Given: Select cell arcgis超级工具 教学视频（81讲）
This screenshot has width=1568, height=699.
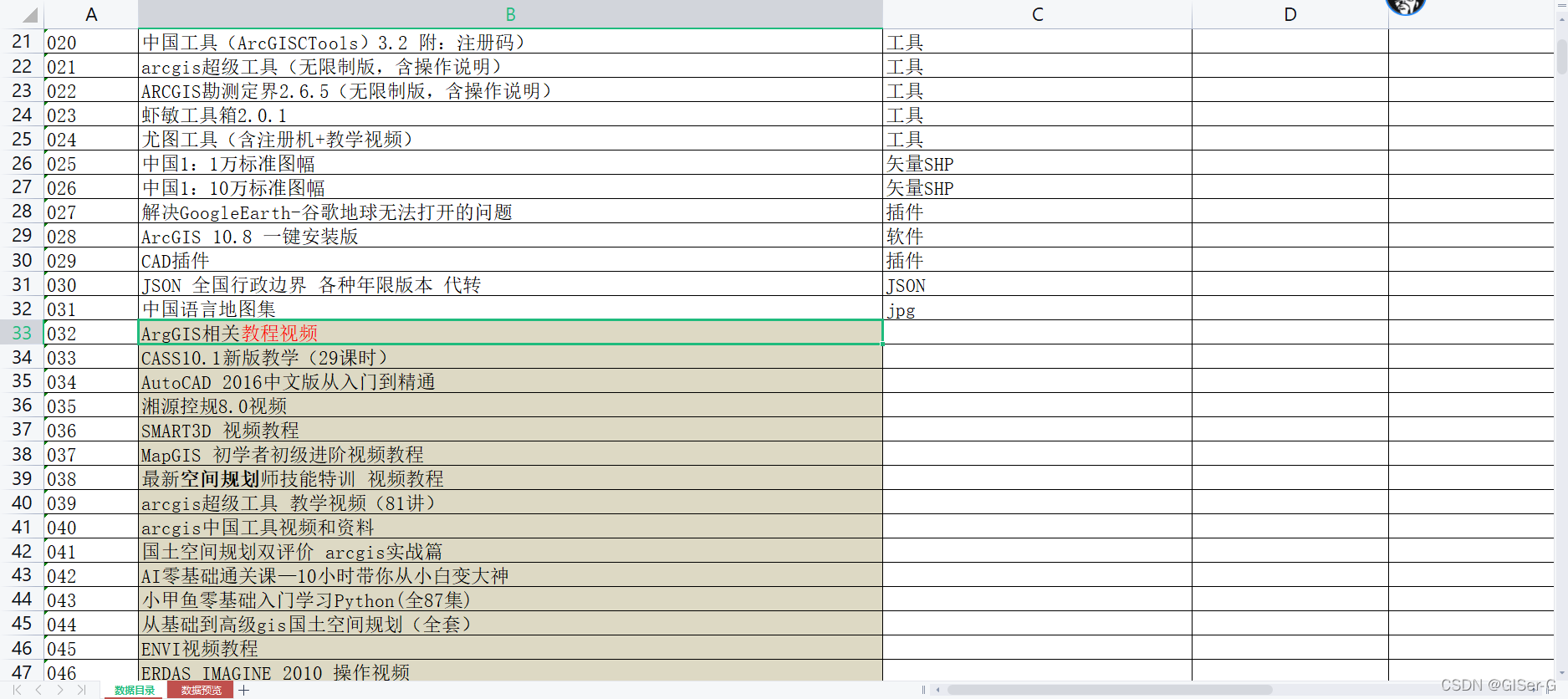Looking at the screenshot, I should click(x=510, y=503).
